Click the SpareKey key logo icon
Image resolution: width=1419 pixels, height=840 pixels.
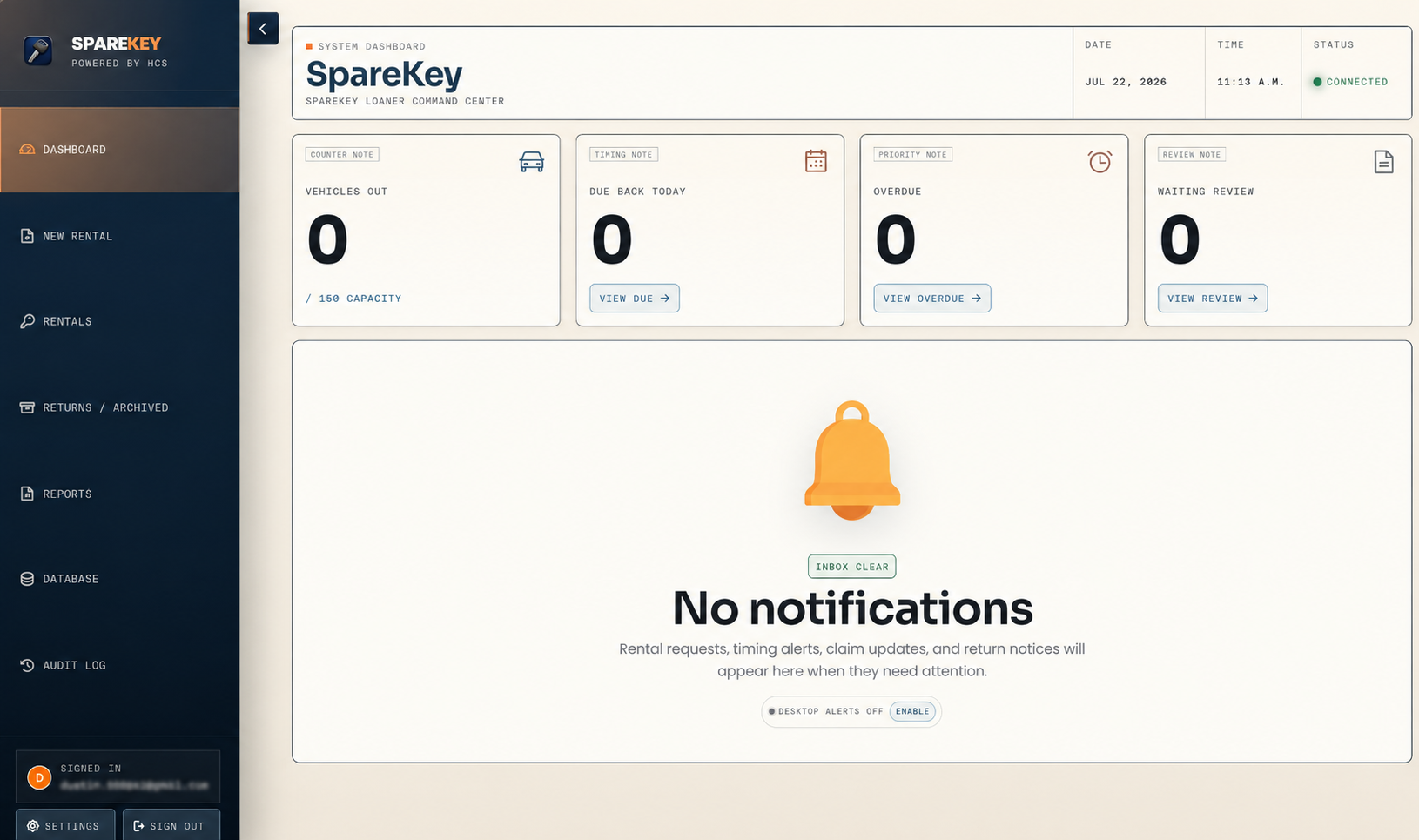pyautogui.click(x=37, y=51)
